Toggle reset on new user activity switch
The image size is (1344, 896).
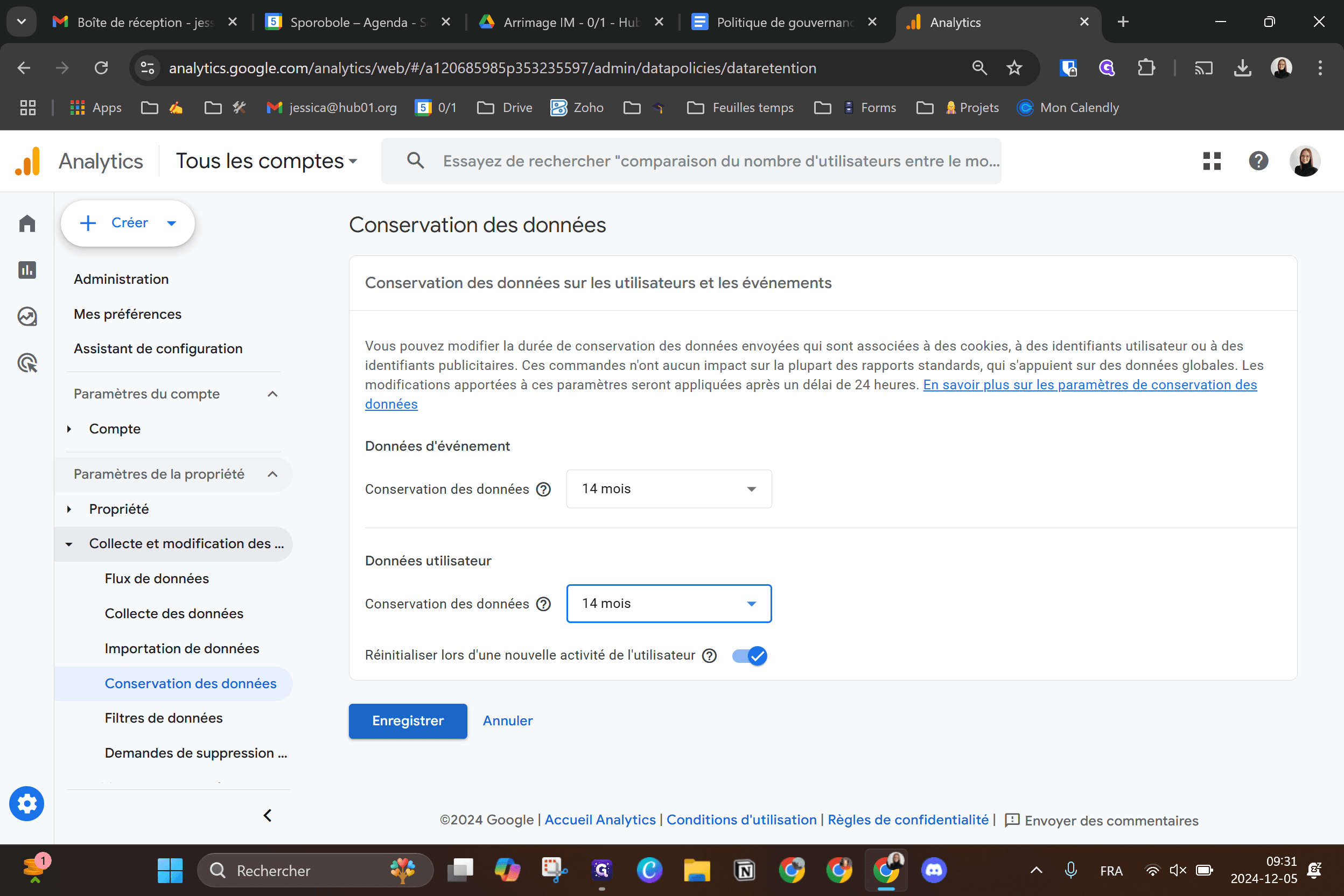749,655
